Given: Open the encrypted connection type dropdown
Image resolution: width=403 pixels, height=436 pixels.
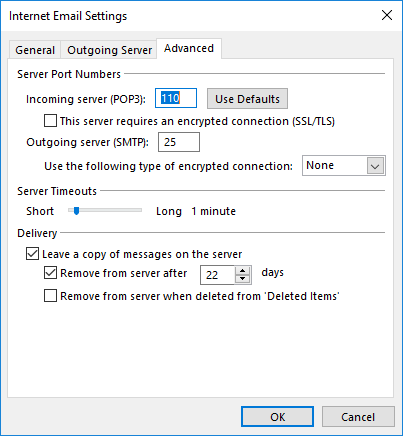Looking at the screenshot, I should tap(344, 165).
